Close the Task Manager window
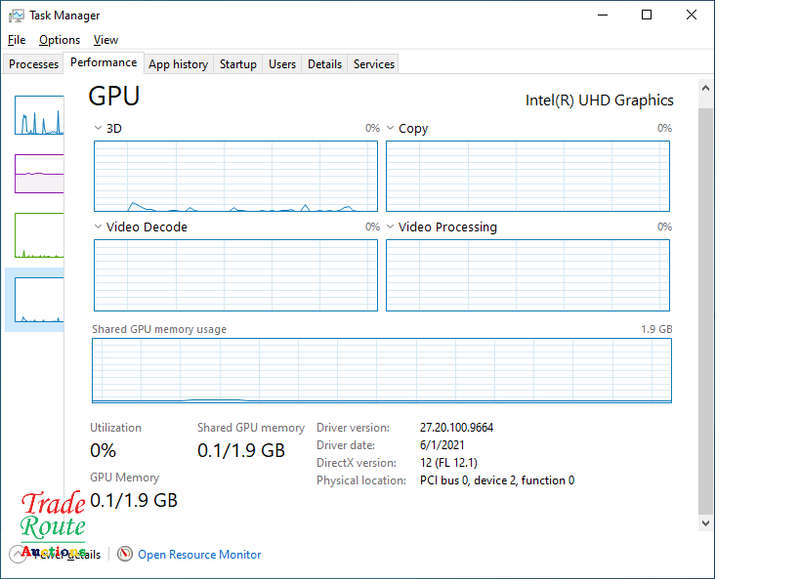 [691, 15]
